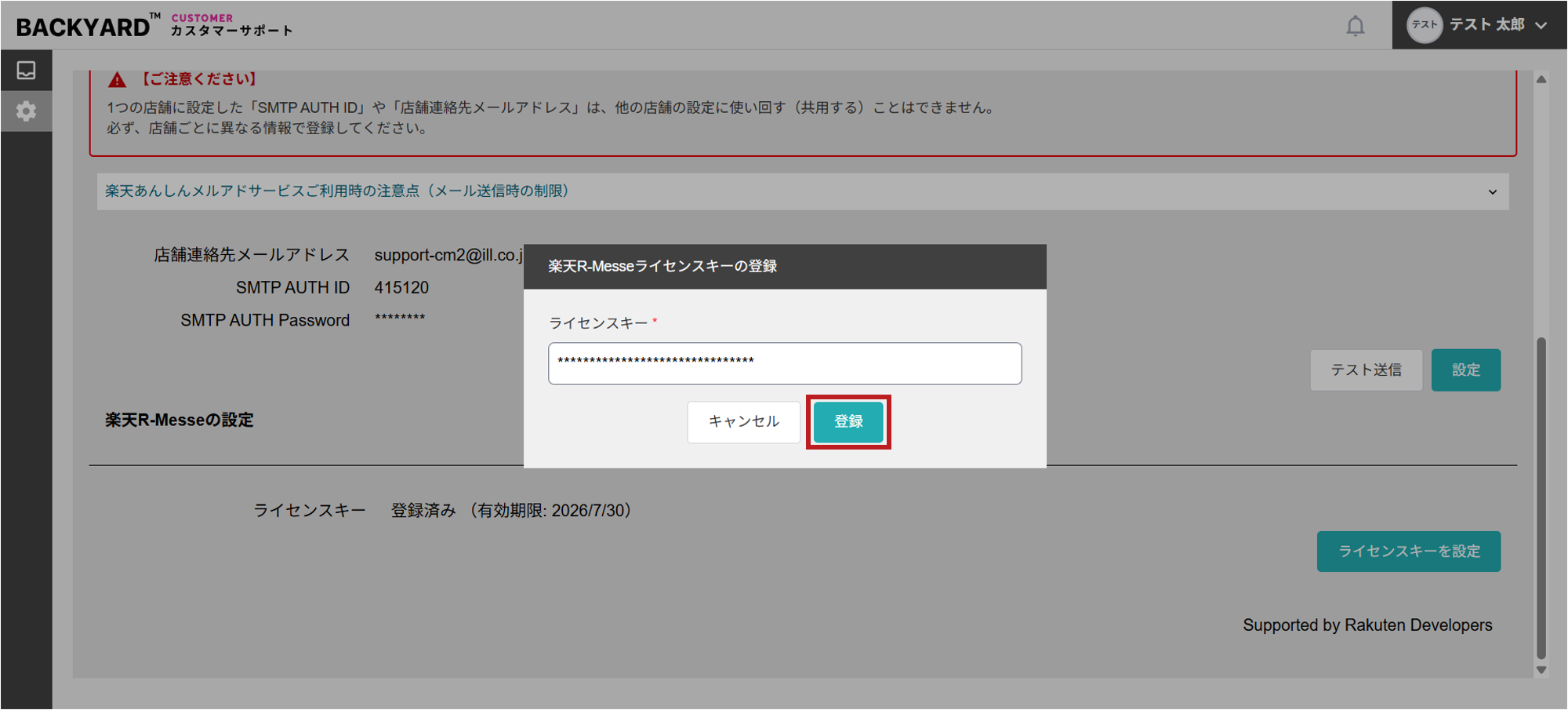Click the 設定 button for SMTP
Image resolution: width=1568 pixels, height=710 pixels.
coord(1465,370)
